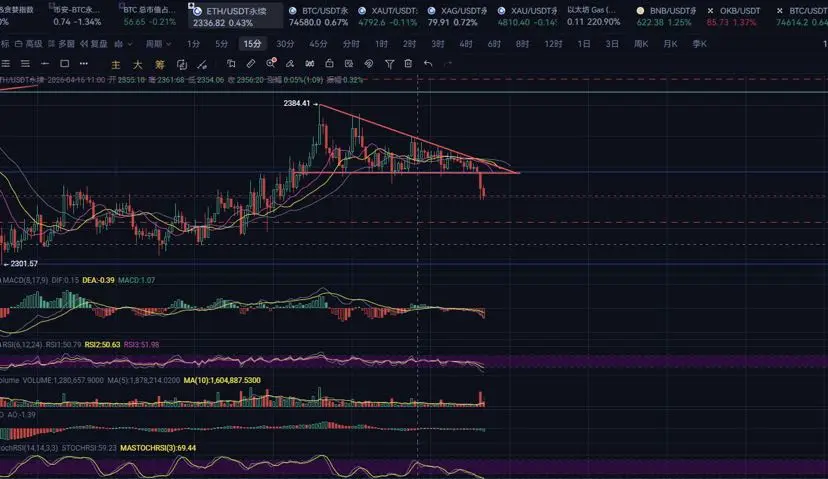Screen dimensions: 828x479
Task: Click the edit image screenshot icon
Action: pyautogui.click(x=349, y=64)
